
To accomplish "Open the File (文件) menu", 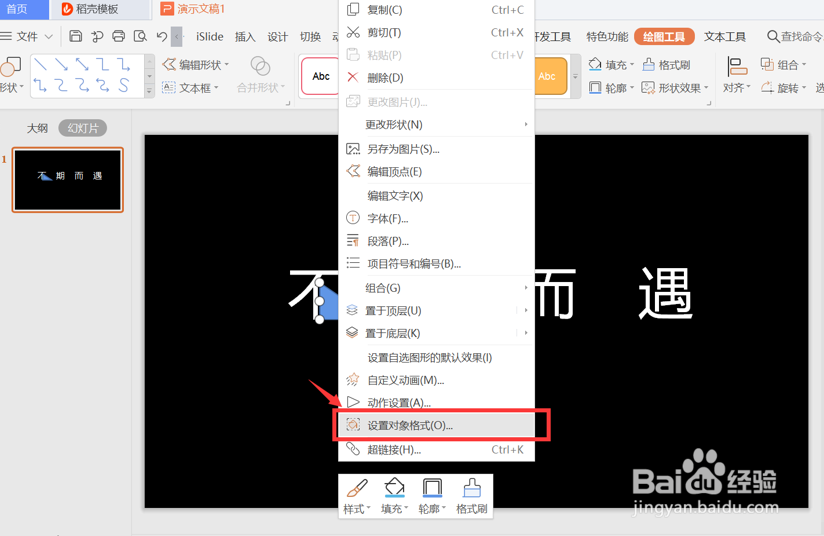I will pos(27,36).
